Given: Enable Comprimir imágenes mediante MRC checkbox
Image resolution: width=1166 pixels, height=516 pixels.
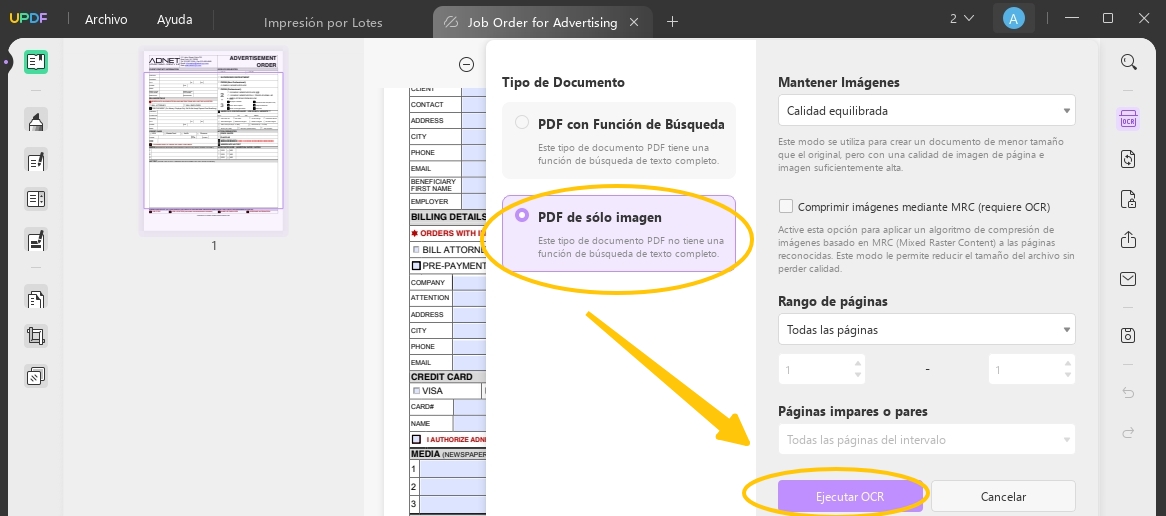Looking at the screenshot, I should [785, 206].
